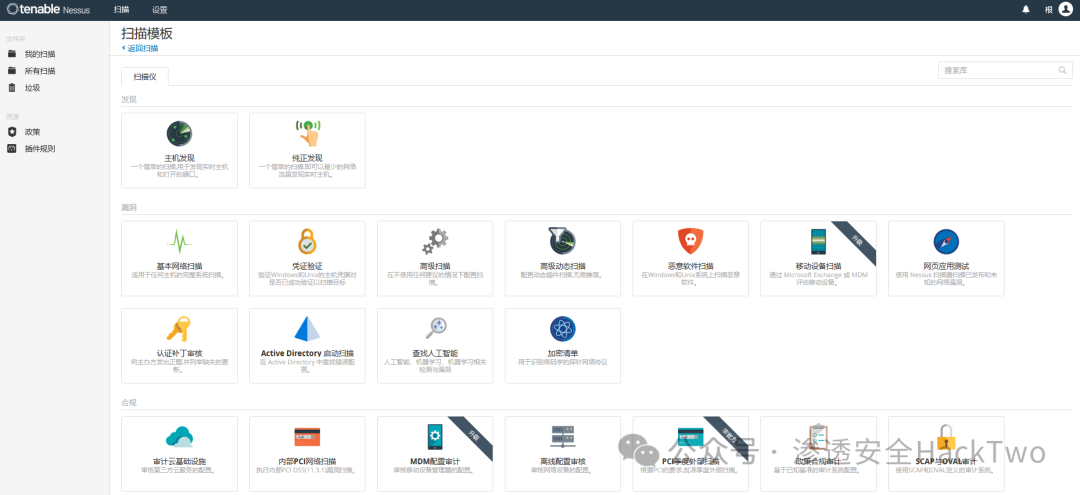The width and height of the screenshot is (1080, 495).
Task: Click the 网页应用测试 title text
Action: coord(946,266)
